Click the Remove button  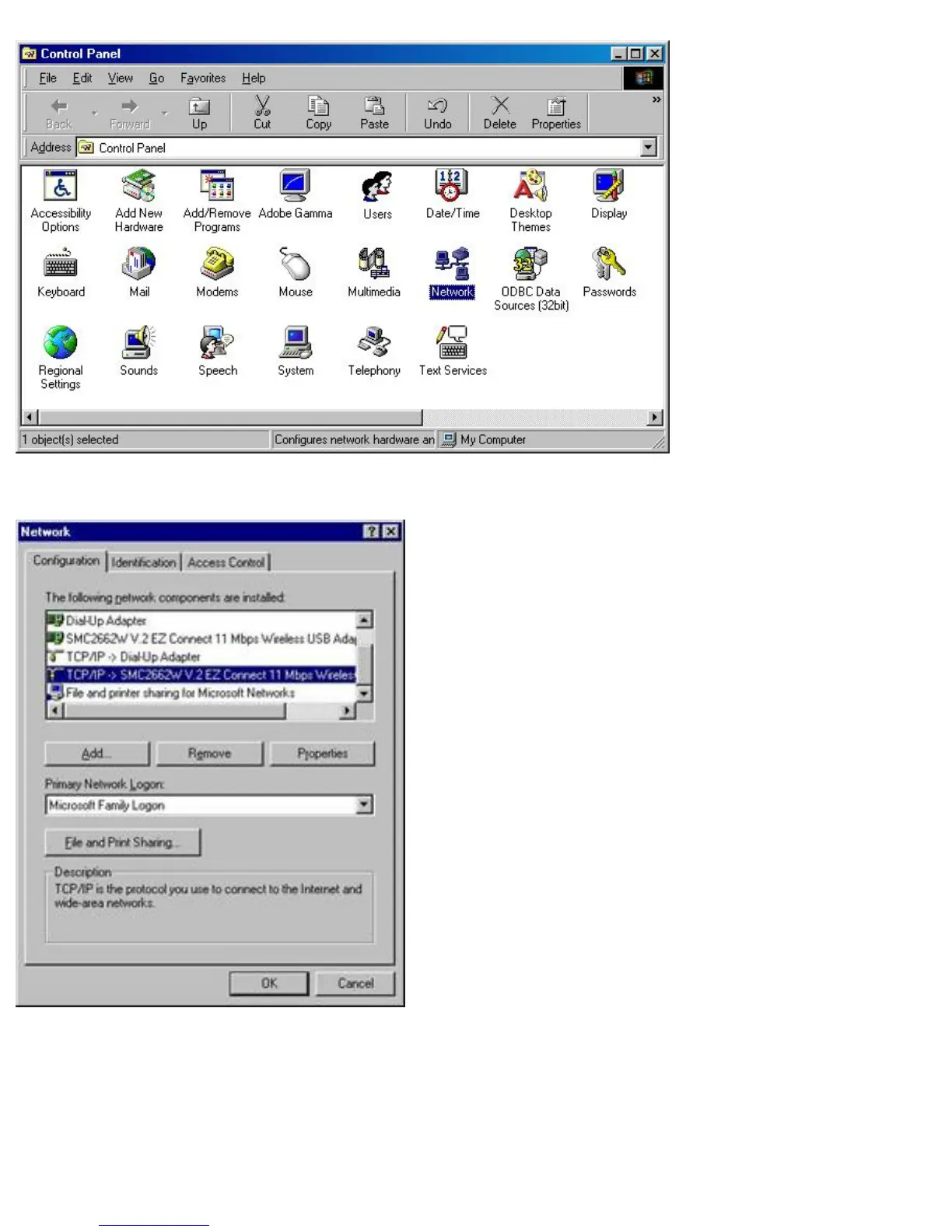click(x=210, y=753)
